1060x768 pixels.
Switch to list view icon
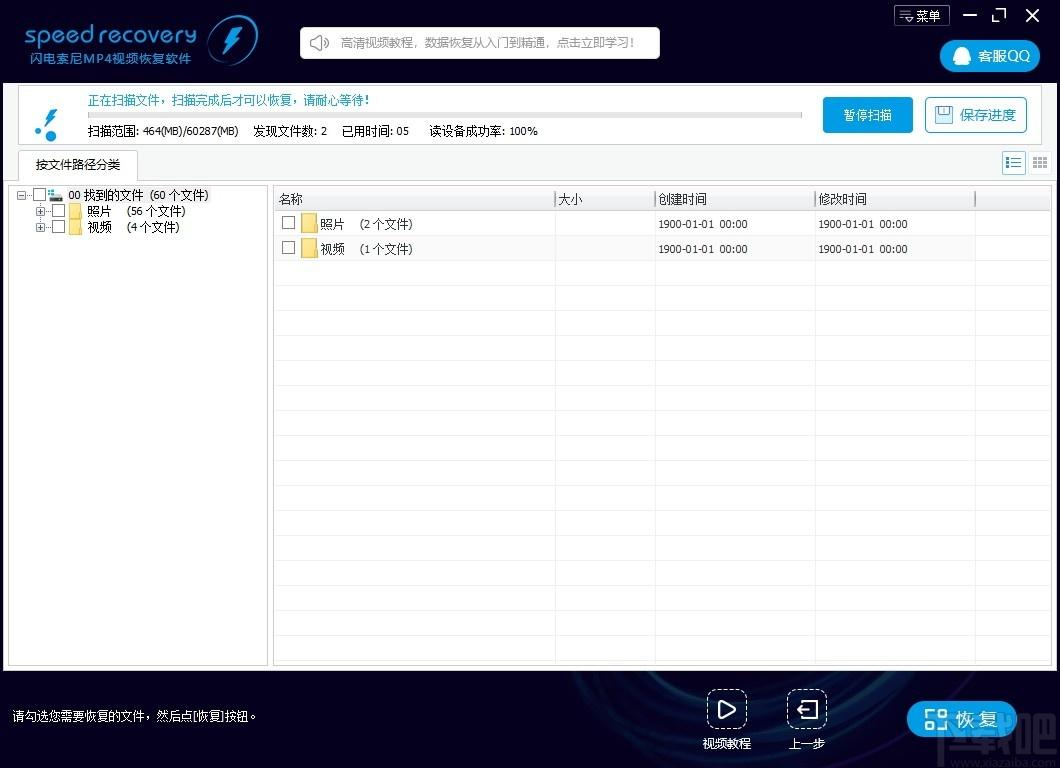pos(1013,163)
